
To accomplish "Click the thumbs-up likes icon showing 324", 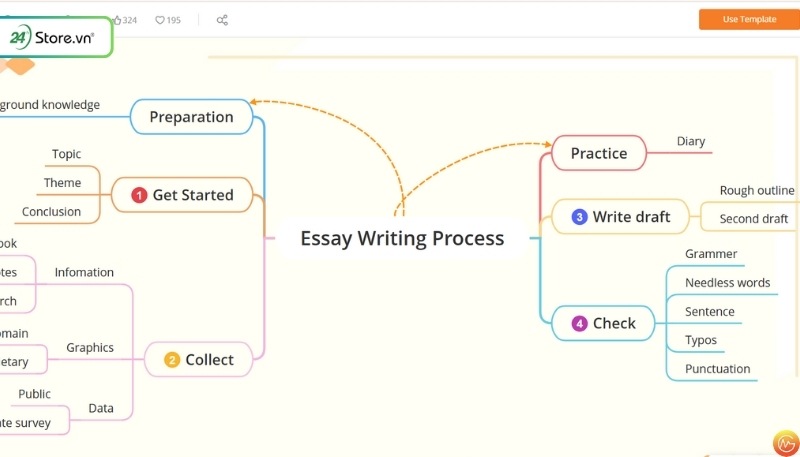I will [117, 20].
